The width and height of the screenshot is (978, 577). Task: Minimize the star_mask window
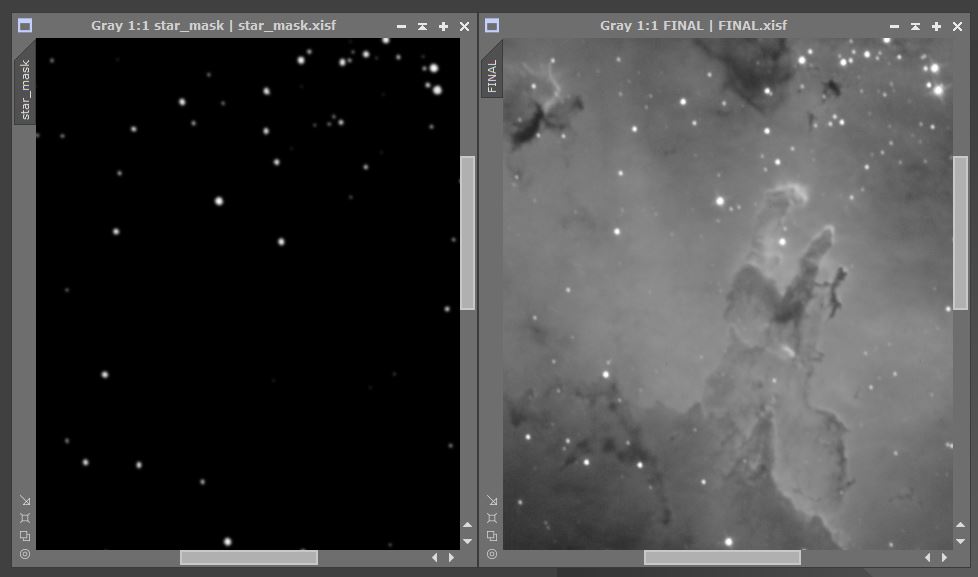click(402, 26)
